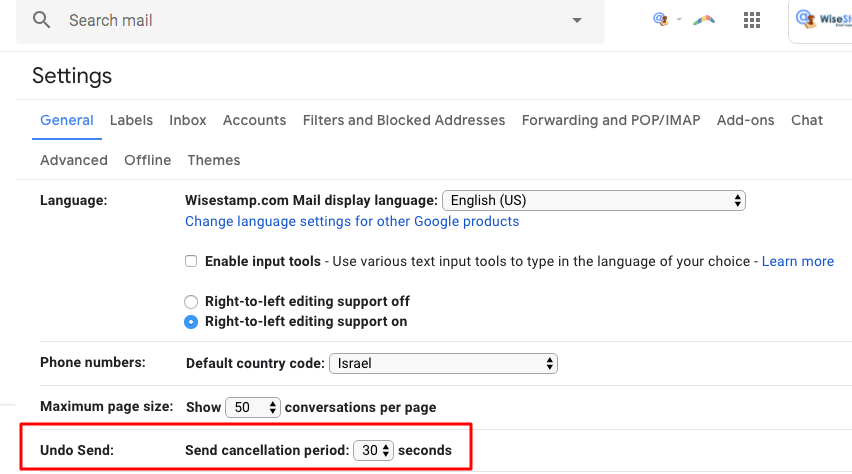The image size is (852, 474).
Task: Click Change language settings link
Action: tap(352, 221)
